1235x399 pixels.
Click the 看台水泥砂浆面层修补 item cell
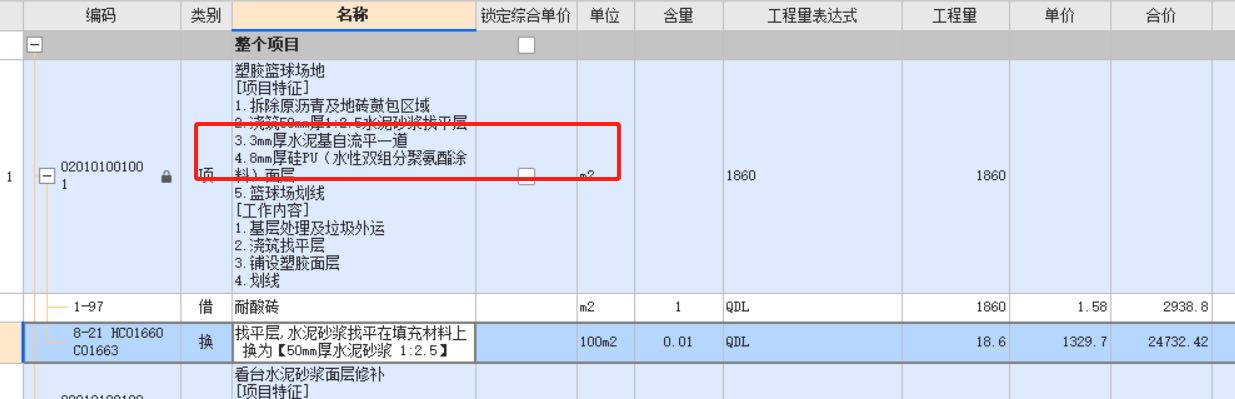(x=353, y=381)
